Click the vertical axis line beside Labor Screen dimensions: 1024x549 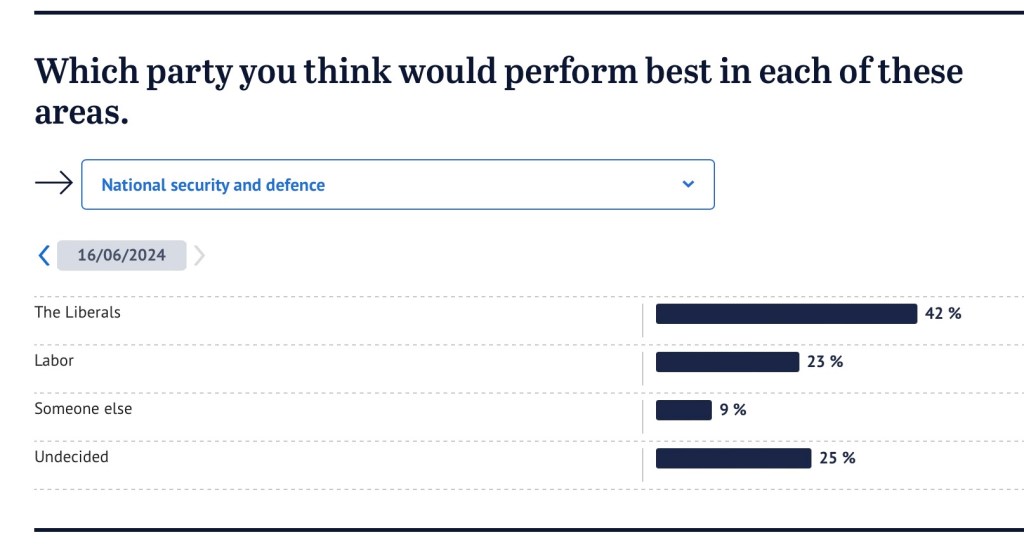click(643, 362)
